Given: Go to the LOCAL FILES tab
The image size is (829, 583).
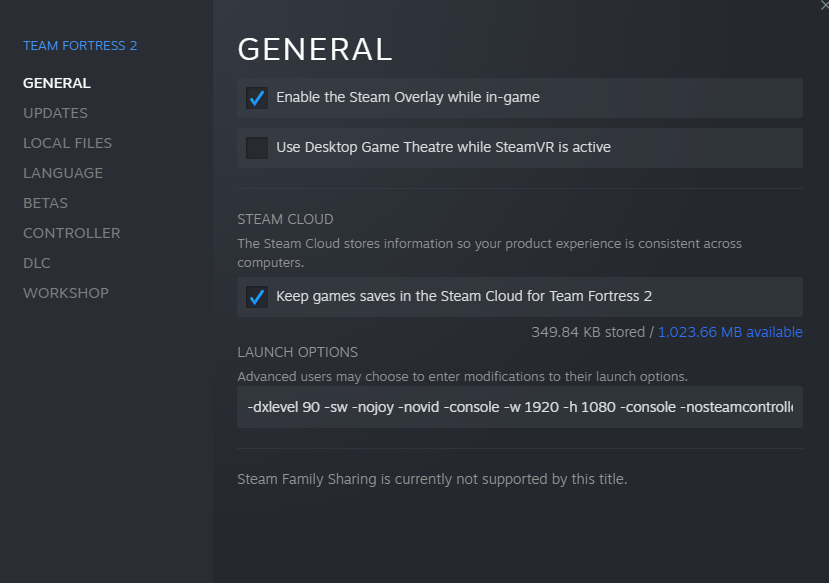Looking at the screenshot, I should [x=67, y=143].
